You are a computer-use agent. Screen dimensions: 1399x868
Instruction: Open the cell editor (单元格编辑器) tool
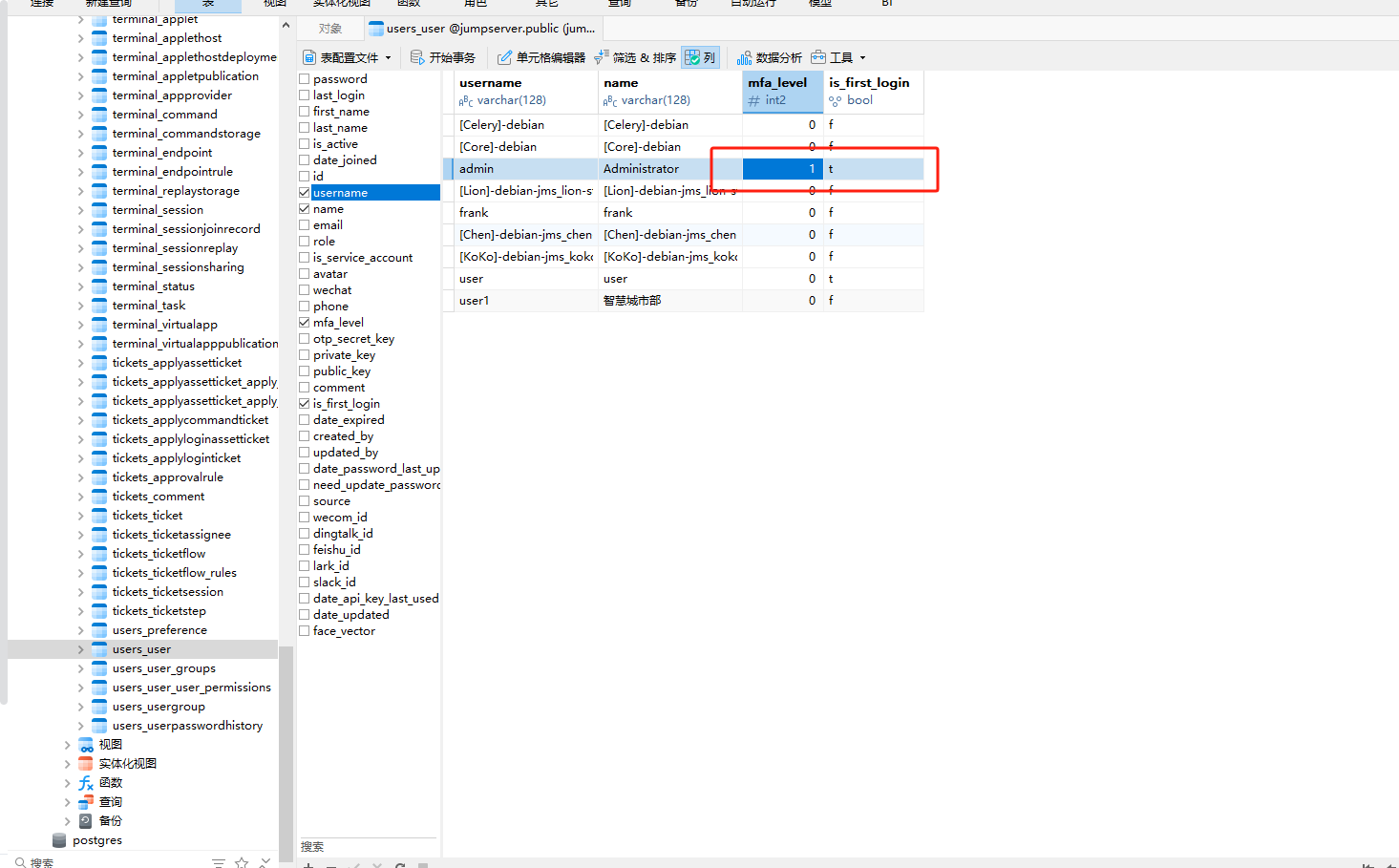[541, 57]
